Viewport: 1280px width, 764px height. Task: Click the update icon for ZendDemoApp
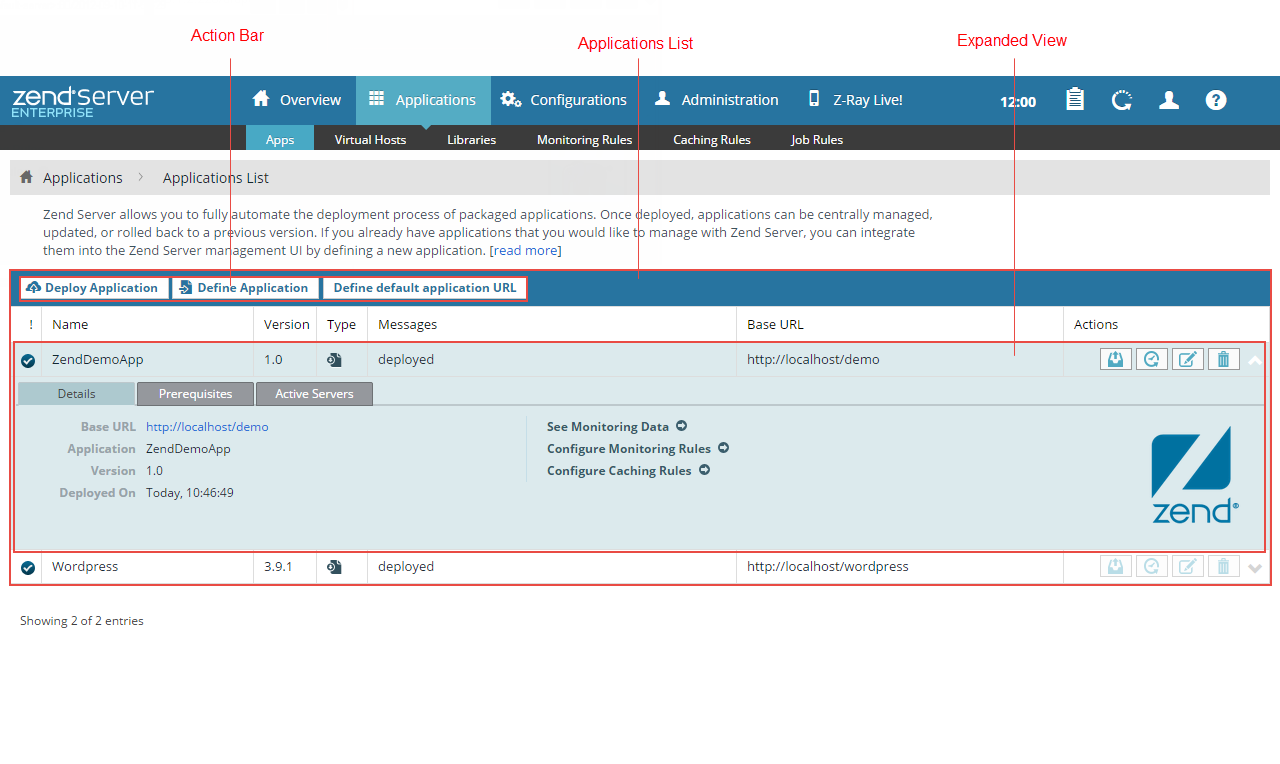click(1115, 359)
